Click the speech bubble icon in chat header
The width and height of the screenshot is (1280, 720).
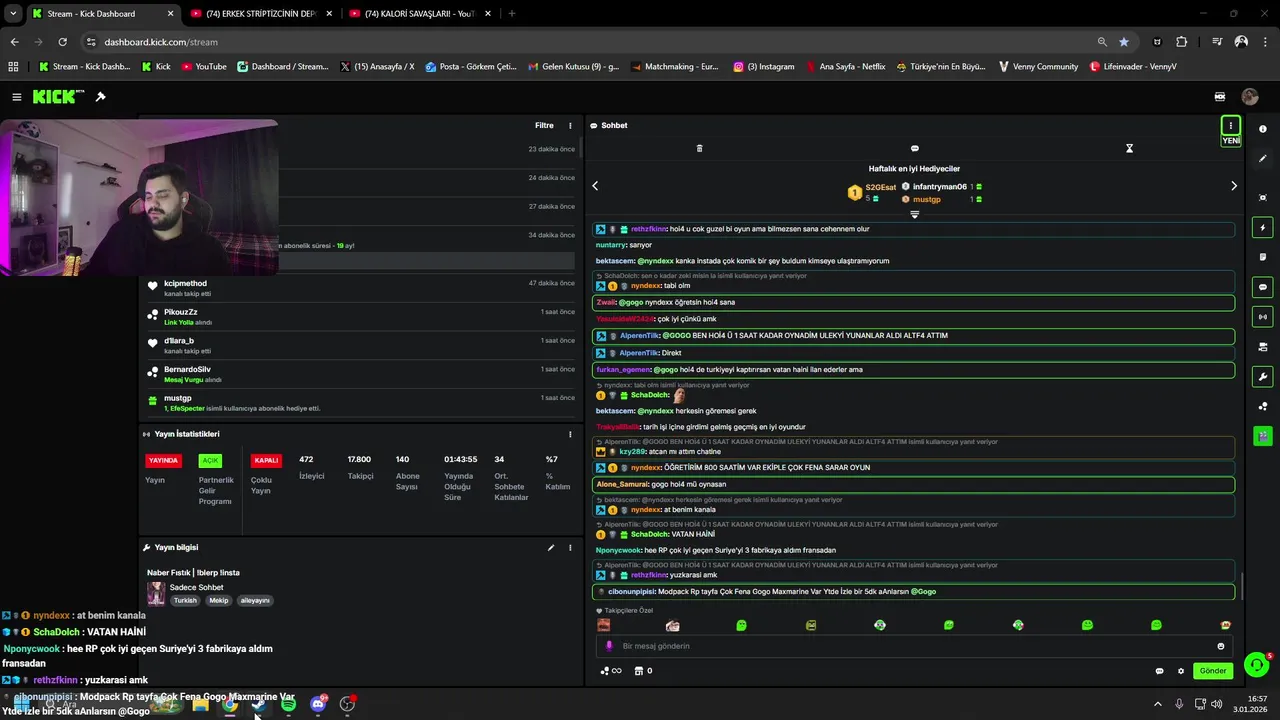(914, 148)
